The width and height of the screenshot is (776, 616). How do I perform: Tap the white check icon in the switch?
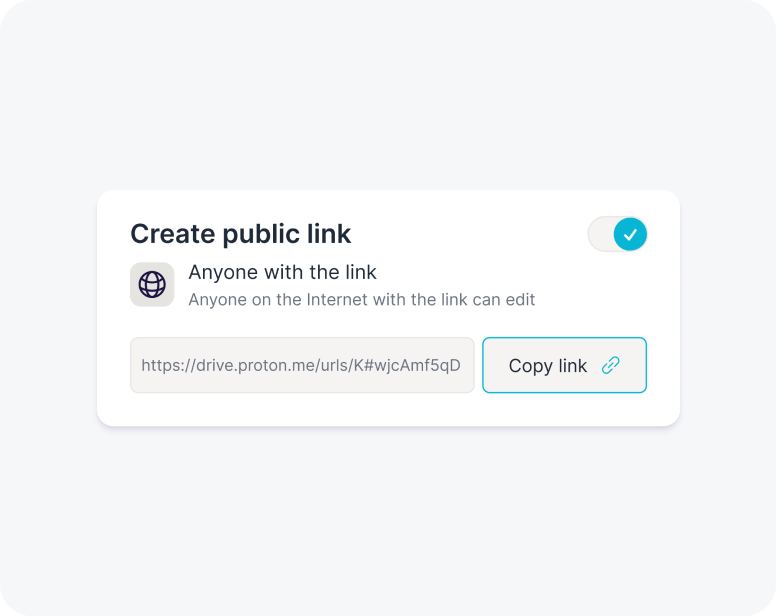630,234
